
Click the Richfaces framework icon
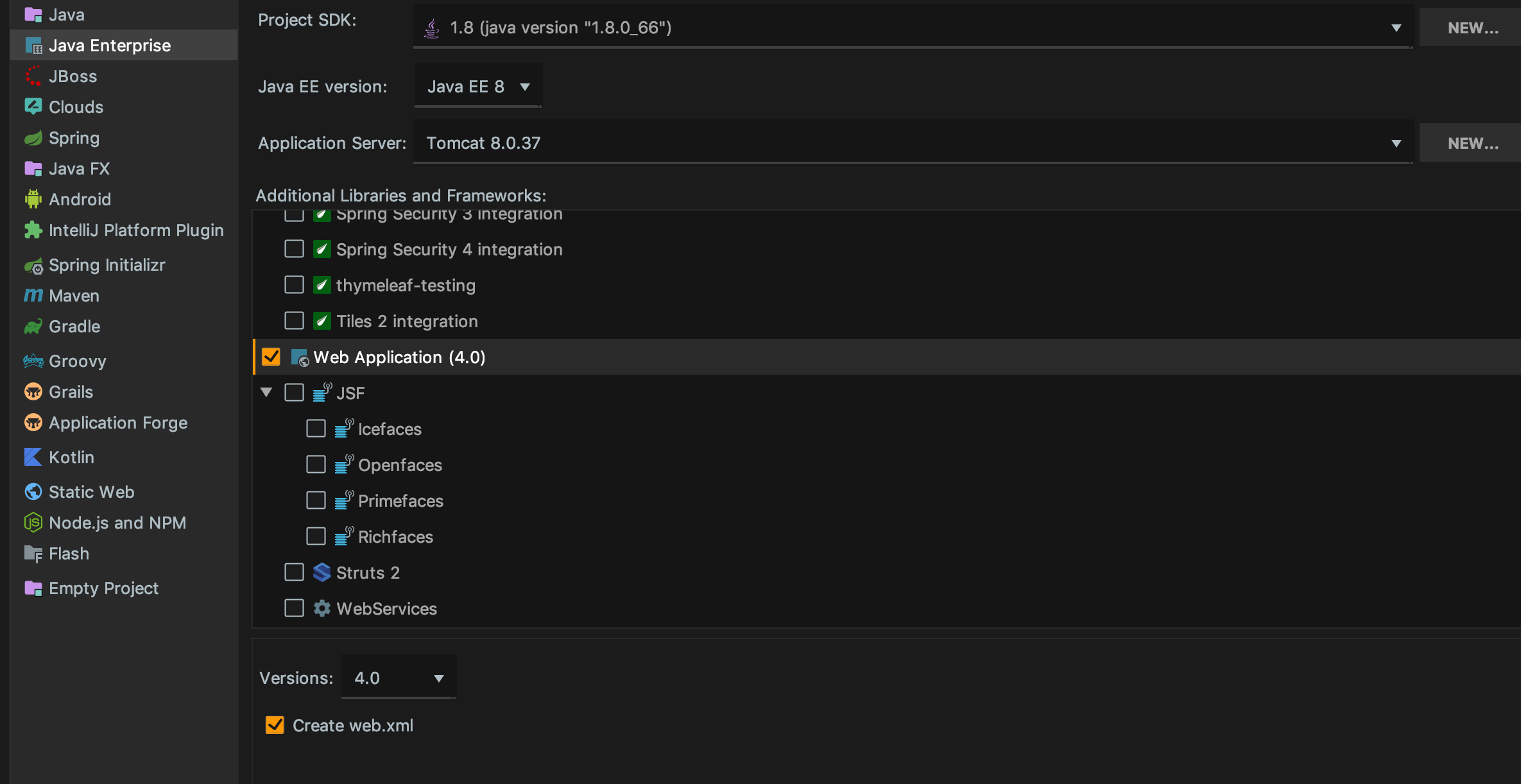[344, 536]
